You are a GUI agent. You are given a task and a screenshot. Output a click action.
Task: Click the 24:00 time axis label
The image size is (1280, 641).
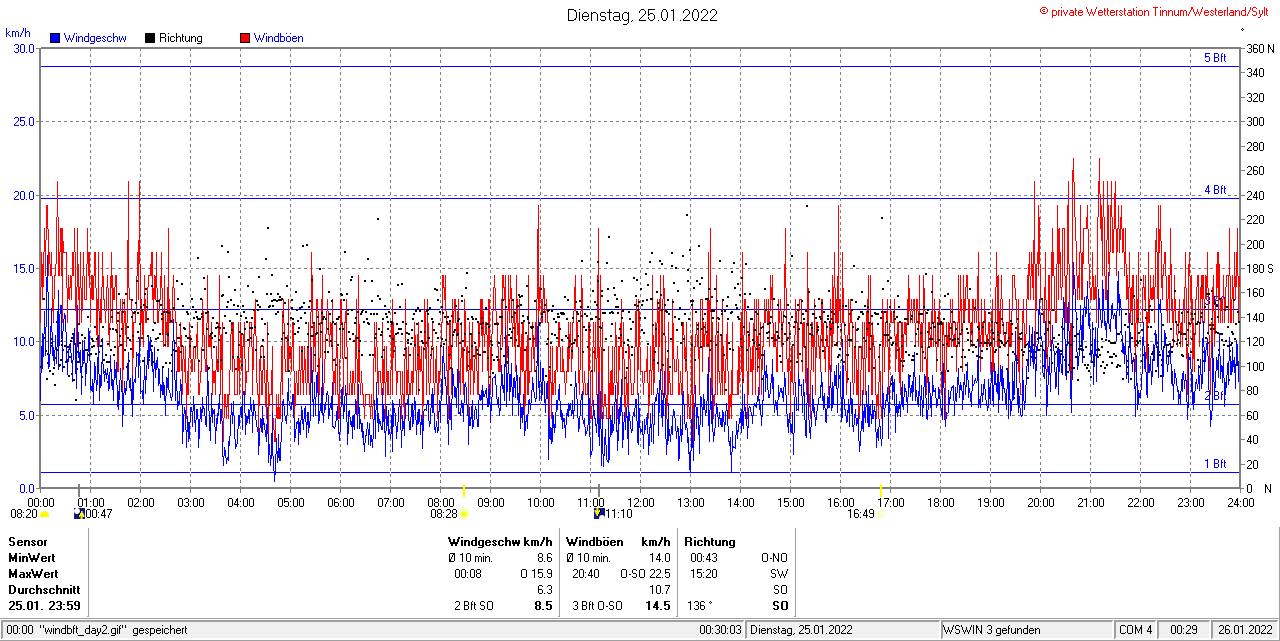tap(1240, 503)
